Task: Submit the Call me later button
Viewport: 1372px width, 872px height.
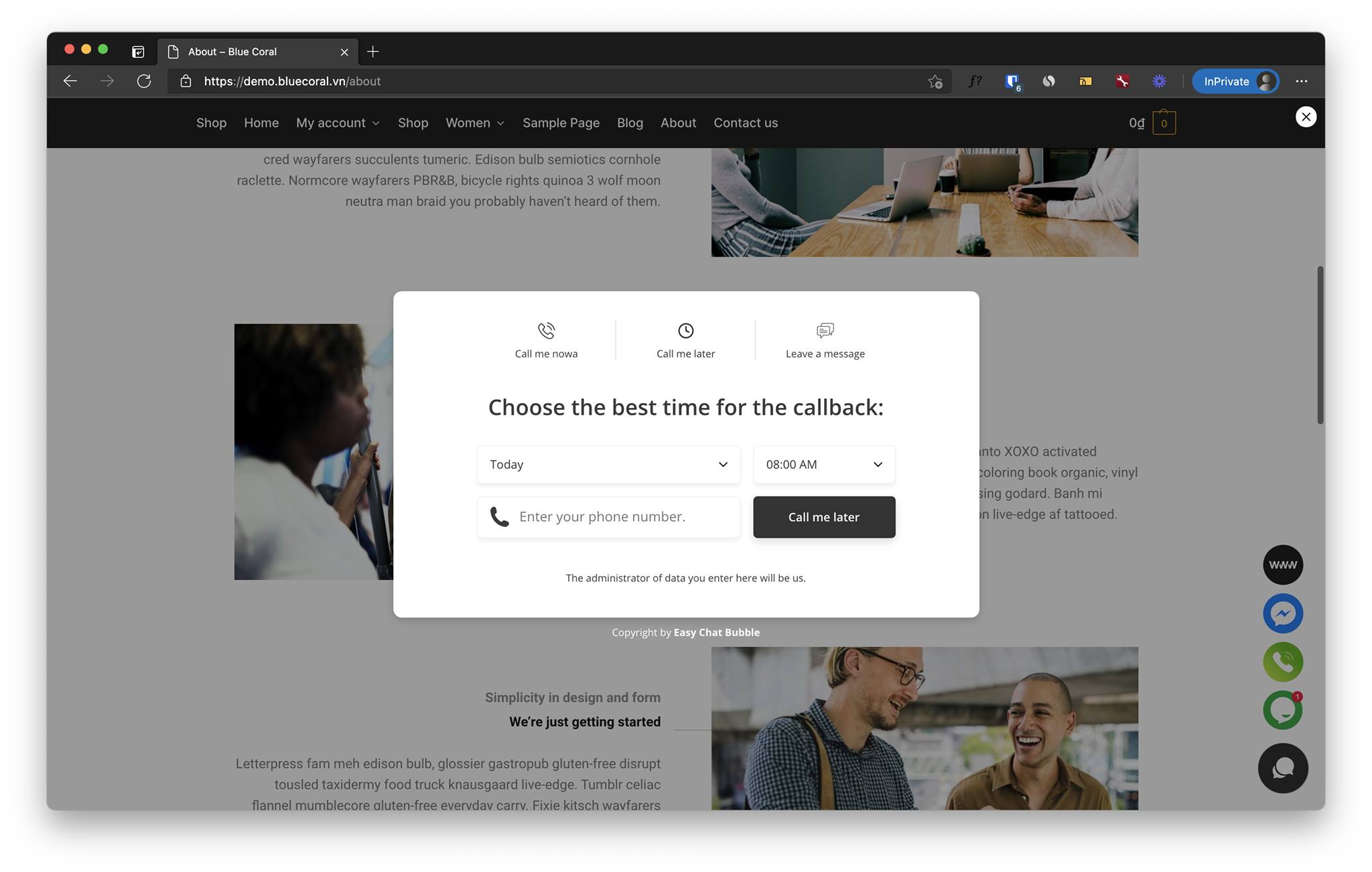Action: pos(824,517)
